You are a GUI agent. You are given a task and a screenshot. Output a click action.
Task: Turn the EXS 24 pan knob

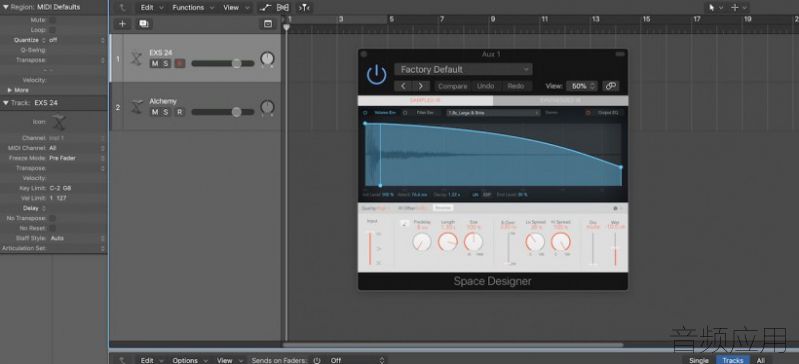point(267,59)
